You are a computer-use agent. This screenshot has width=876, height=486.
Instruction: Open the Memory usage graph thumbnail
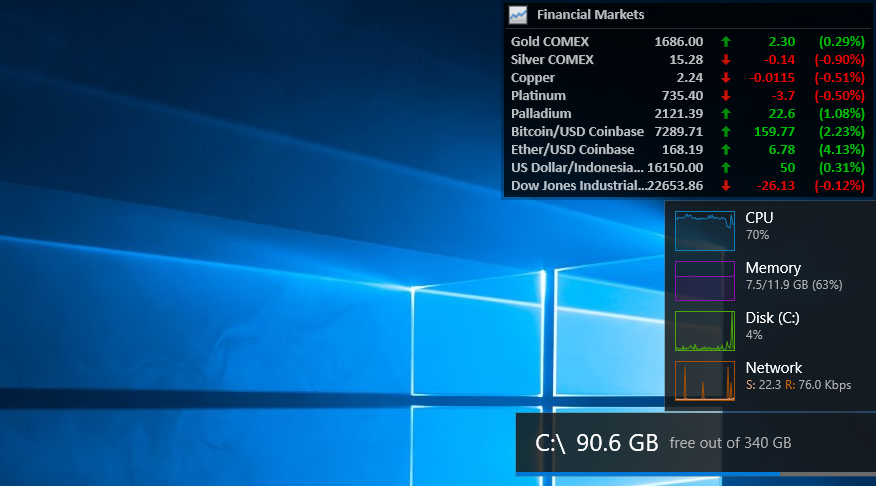pyautogui.click(x=704, y=280)
